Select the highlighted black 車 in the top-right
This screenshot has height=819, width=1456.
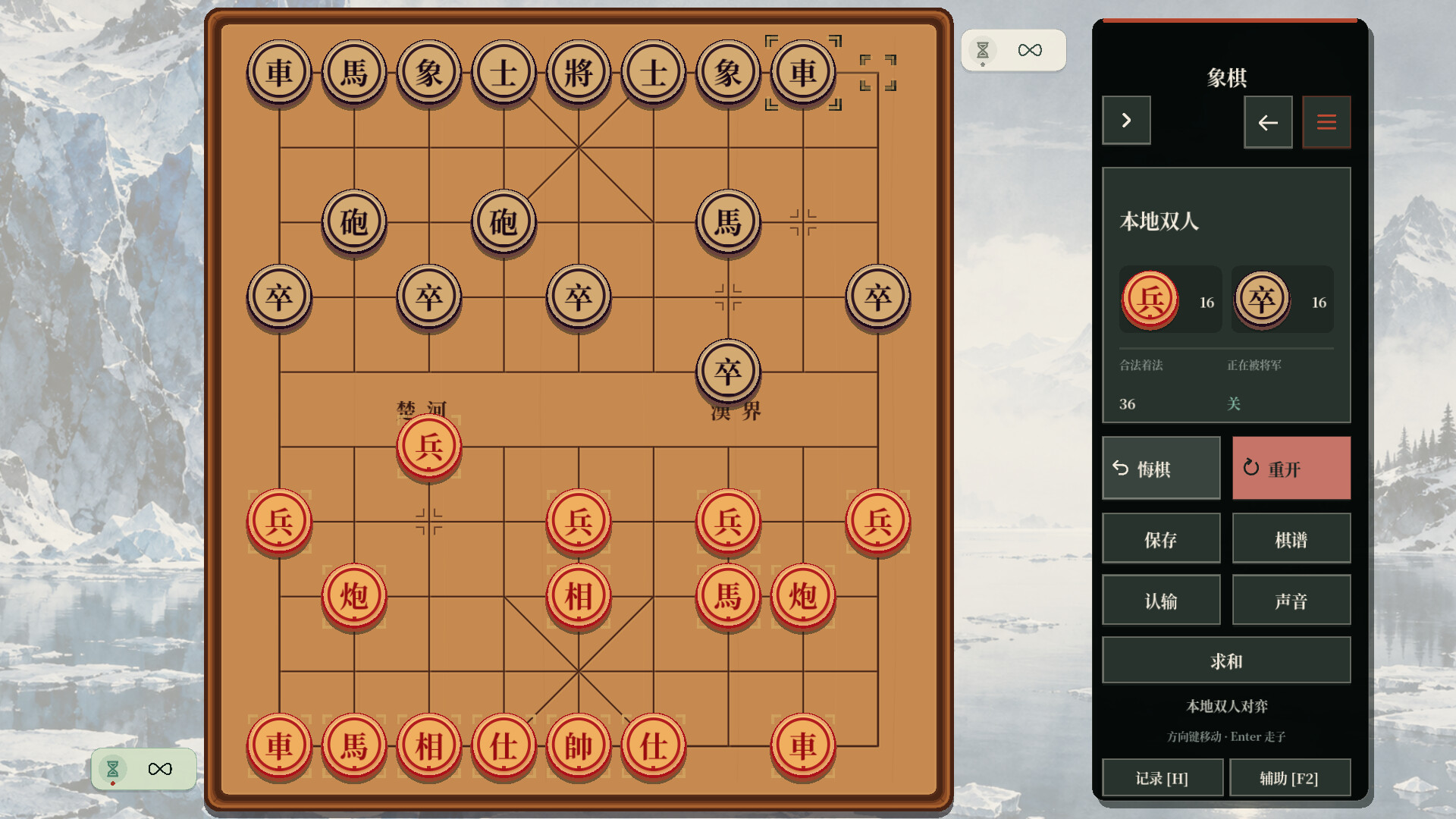[x=803, y=73]
